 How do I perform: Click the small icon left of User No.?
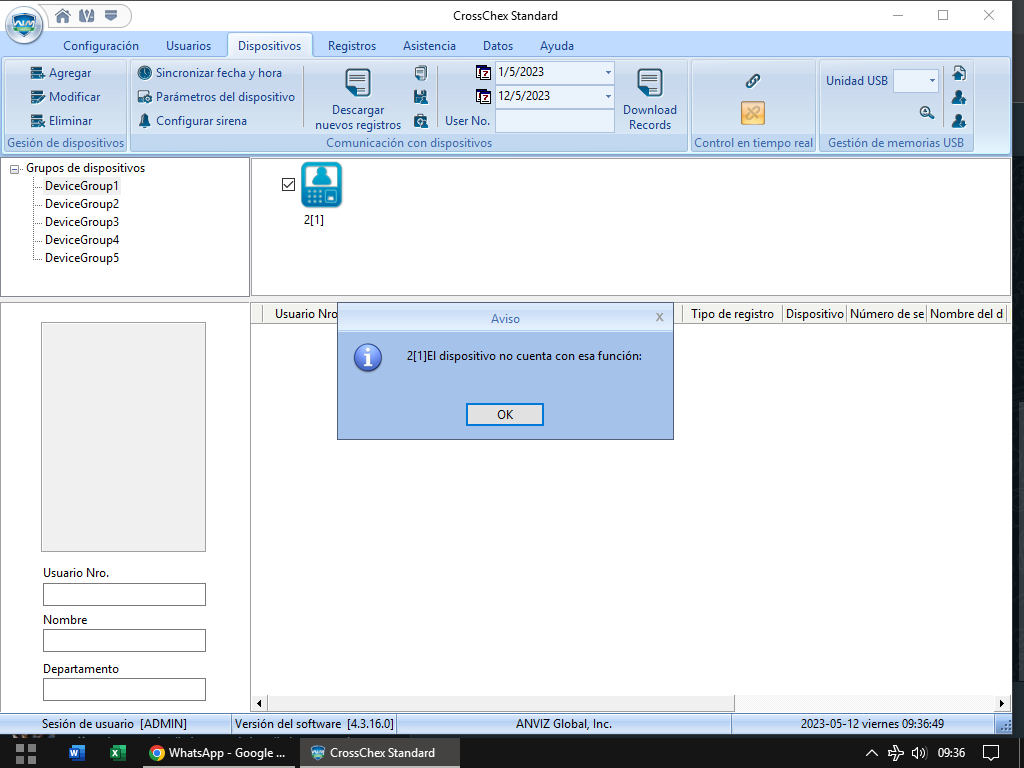(x=421, y=121)
